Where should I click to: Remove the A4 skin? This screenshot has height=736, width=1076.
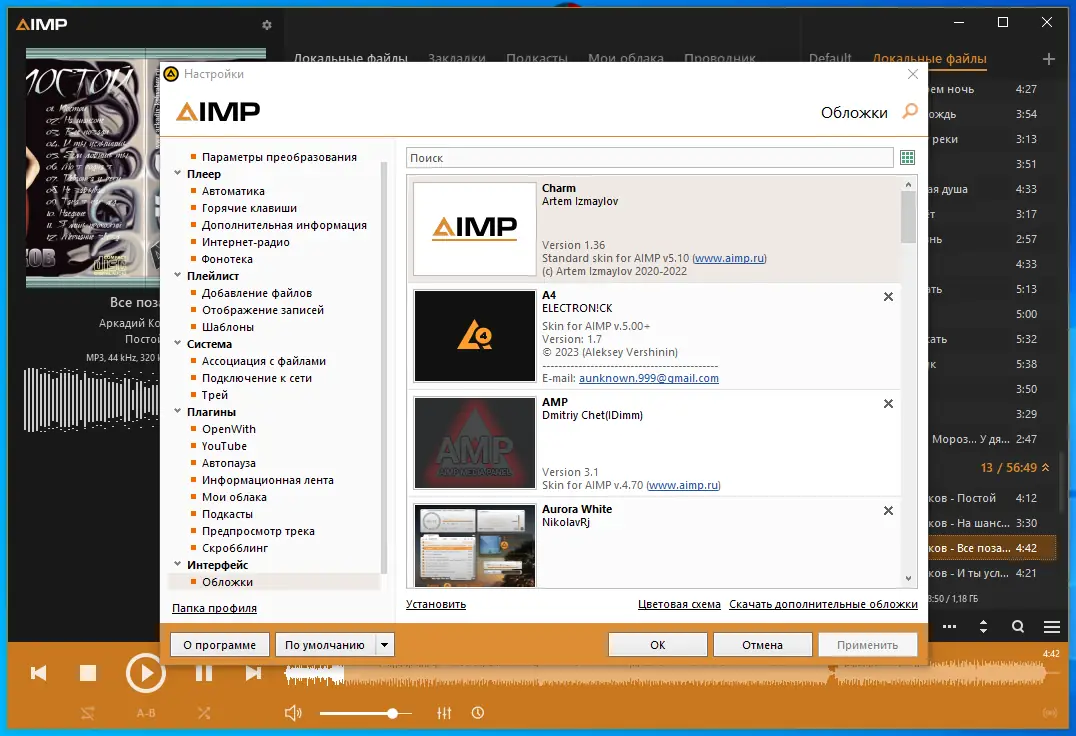point(888,296)
